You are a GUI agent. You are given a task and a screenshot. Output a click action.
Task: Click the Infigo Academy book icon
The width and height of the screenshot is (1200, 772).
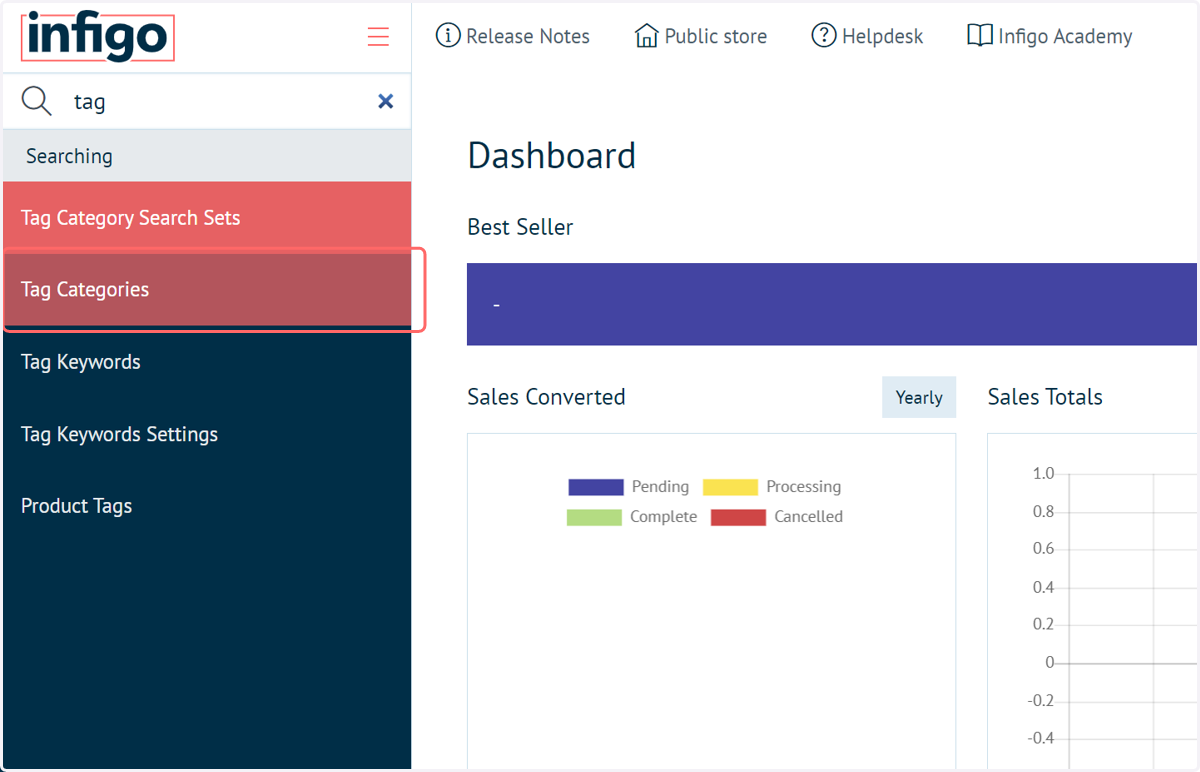coord(979,36)
